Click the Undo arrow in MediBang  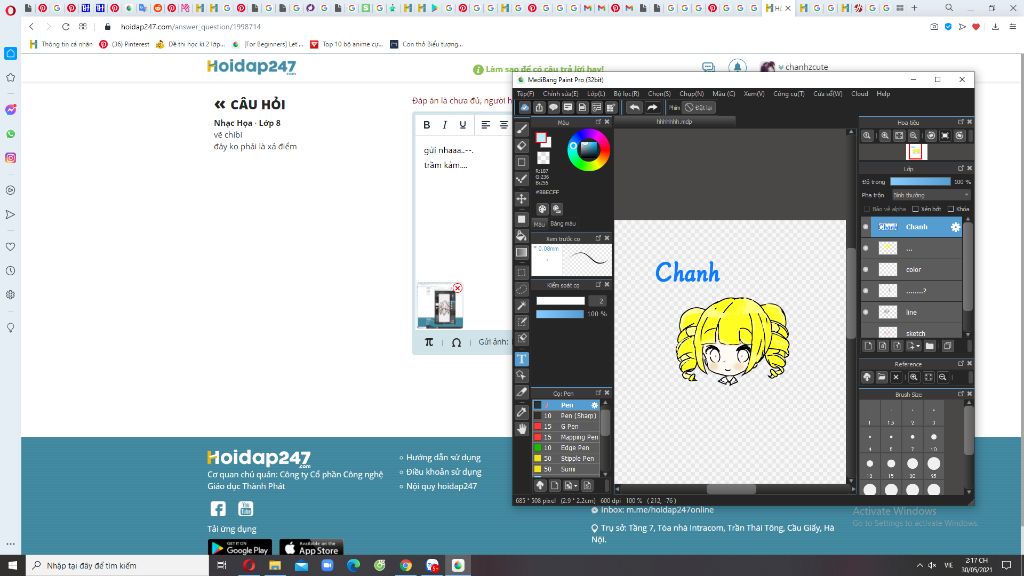point(634,107)
